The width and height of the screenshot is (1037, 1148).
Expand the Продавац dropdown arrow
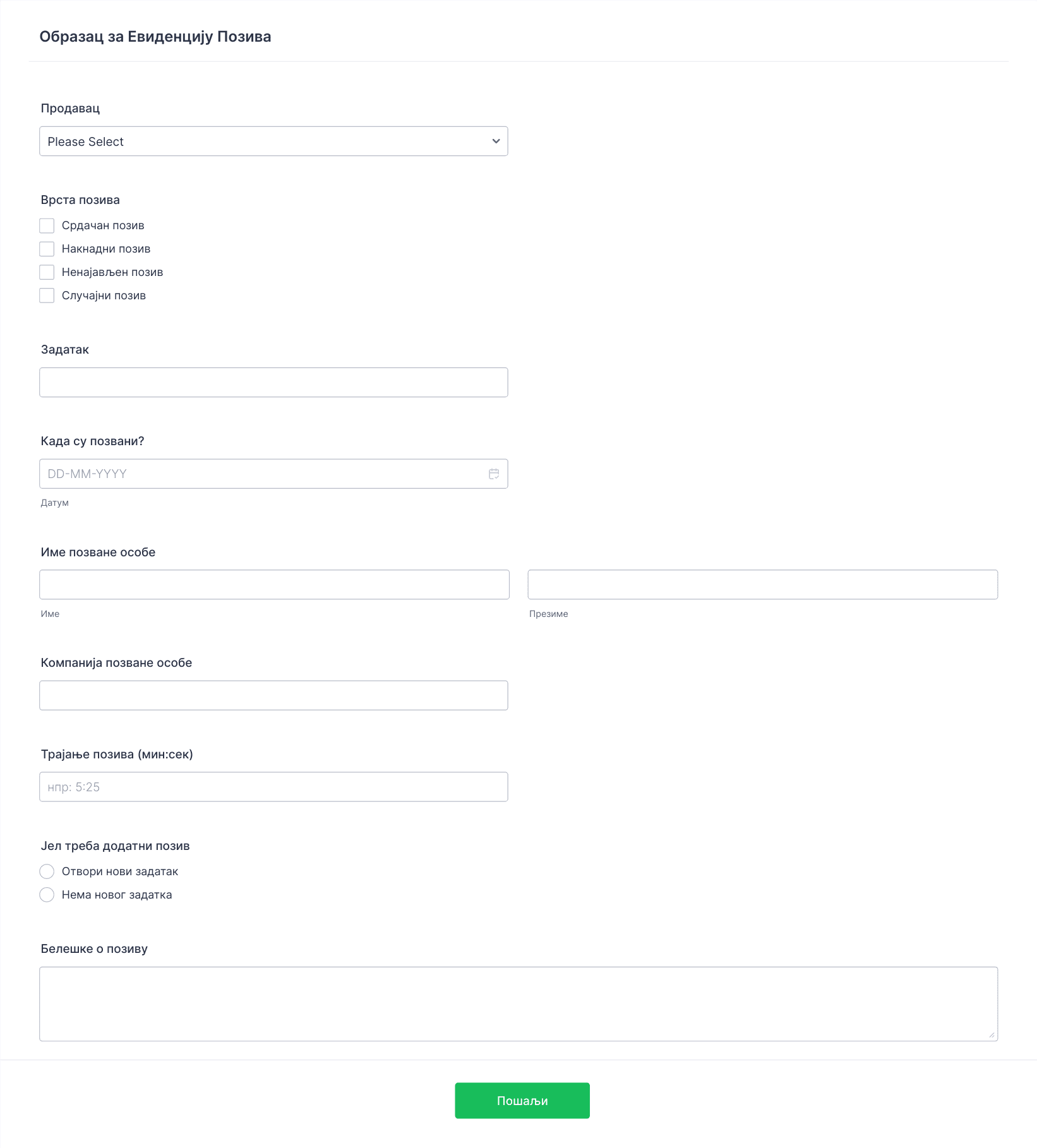pyautogui.click(x=496, y=141)
